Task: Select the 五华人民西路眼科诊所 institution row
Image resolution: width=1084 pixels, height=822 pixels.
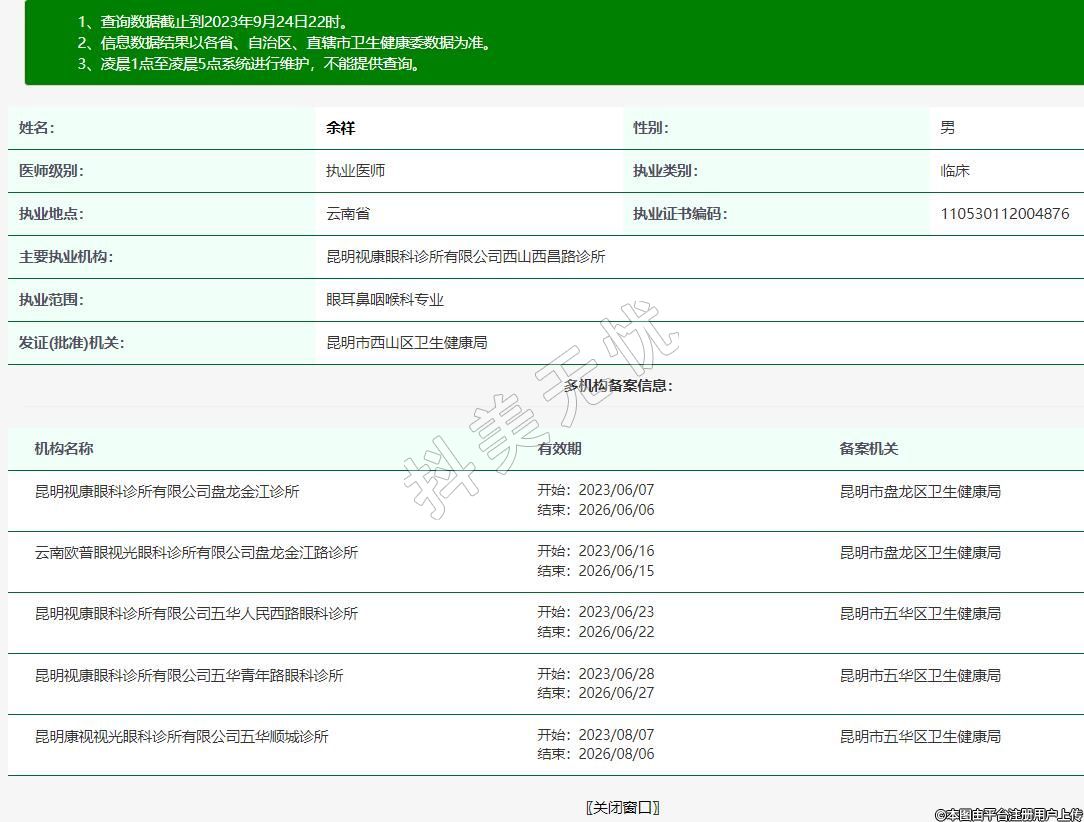Action: click(196, 614)
